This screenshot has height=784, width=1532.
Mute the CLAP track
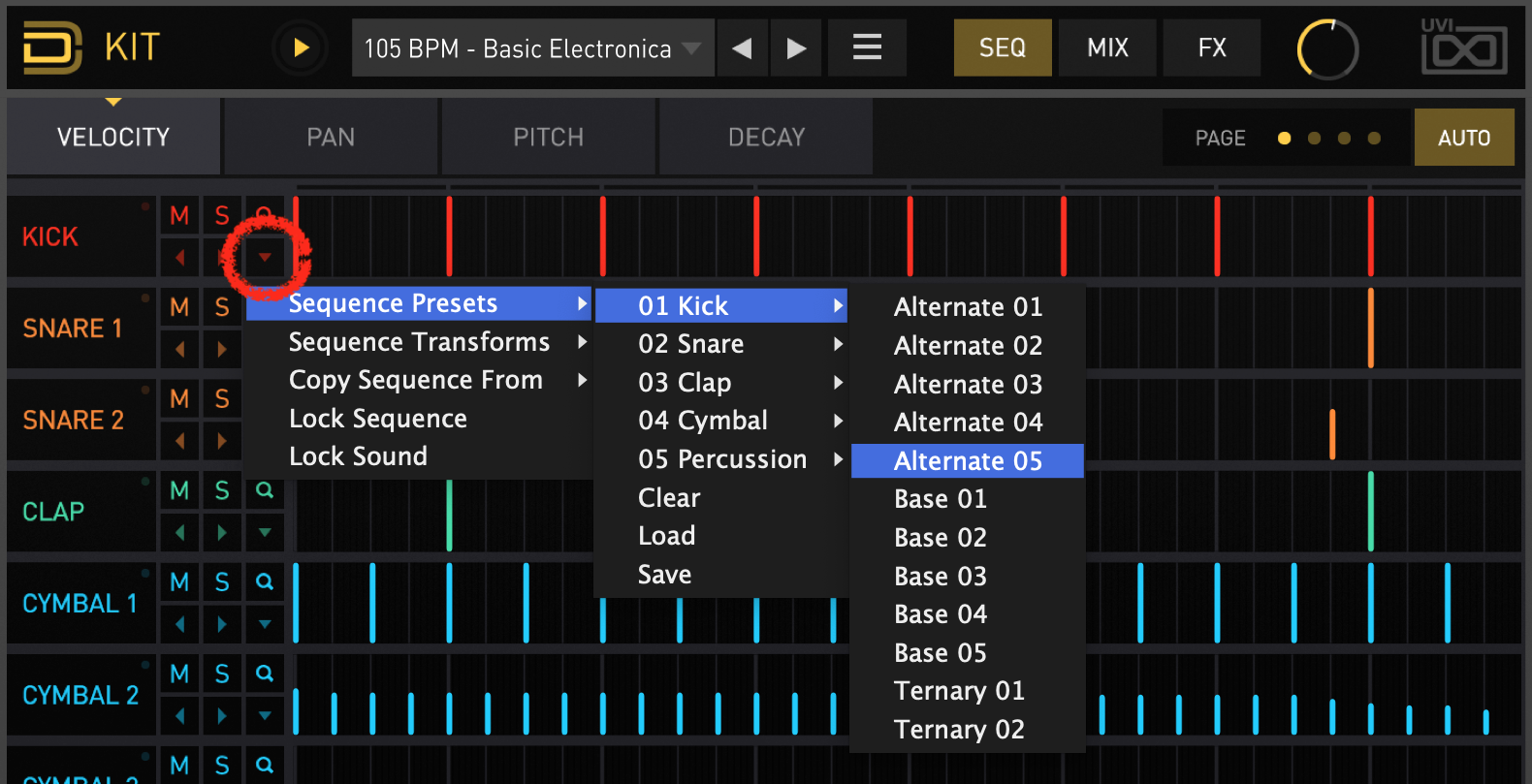tap(179, 490)
